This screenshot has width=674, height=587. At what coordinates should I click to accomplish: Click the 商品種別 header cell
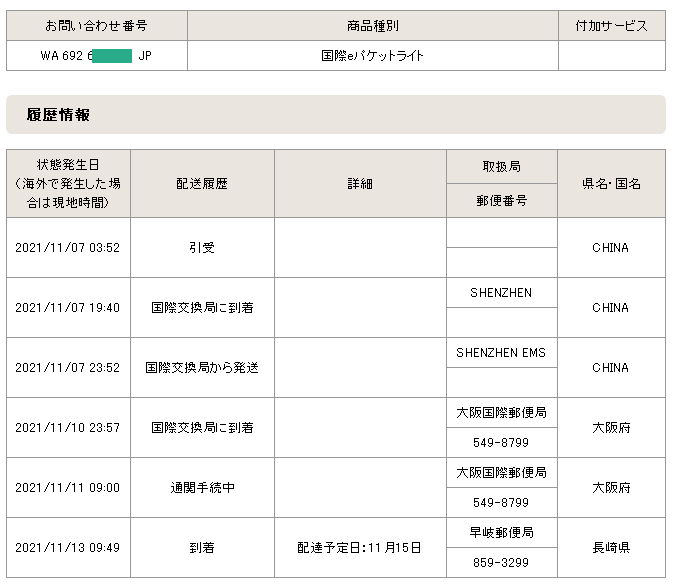[x=373, y=26]
